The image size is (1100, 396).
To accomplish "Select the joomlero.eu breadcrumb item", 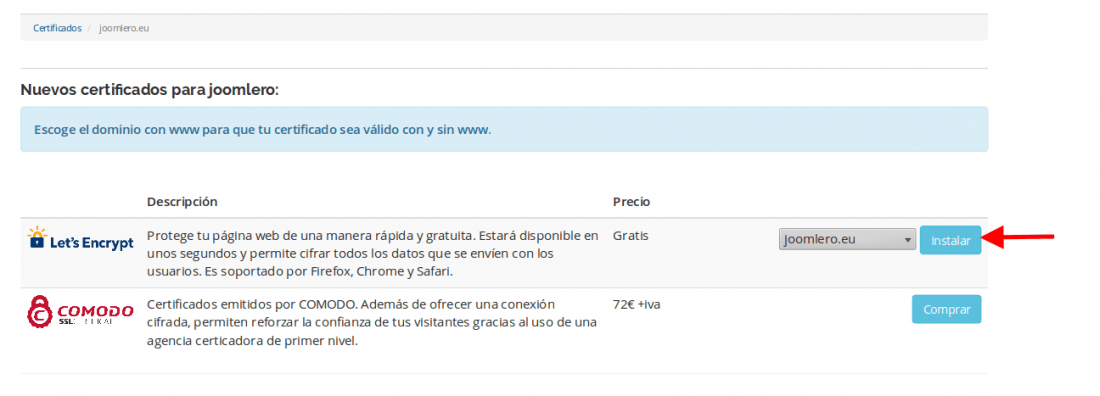I will [124, 28].
